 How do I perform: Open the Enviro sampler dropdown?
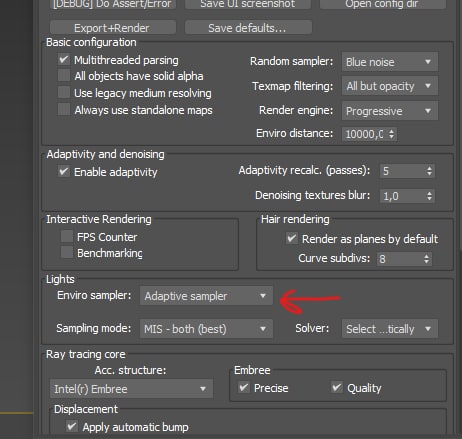click(x=206, y=296)
